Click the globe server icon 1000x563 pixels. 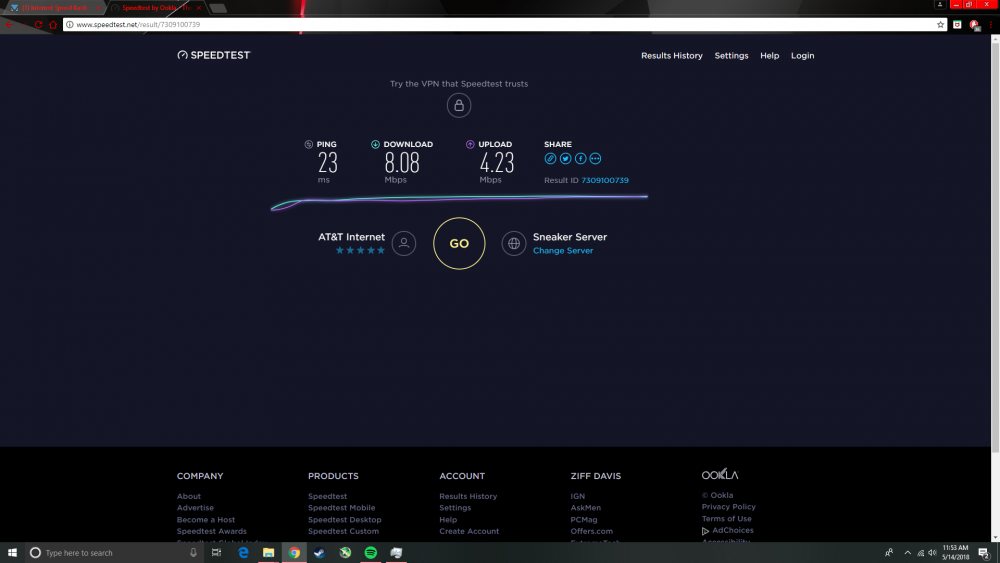513,244
